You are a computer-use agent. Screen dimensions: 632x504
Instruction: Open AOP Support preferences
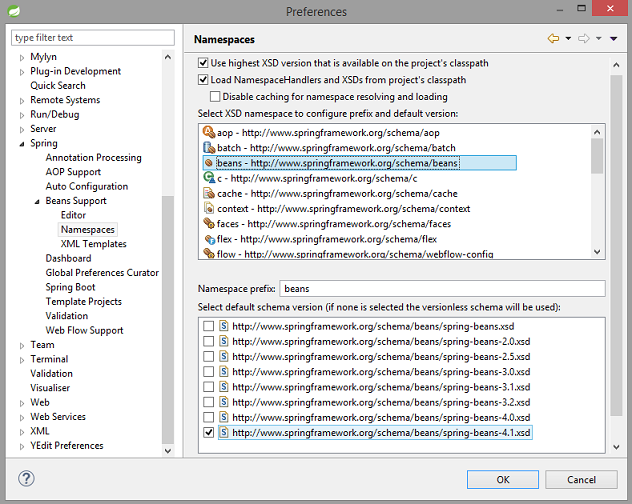[x=73, y=172]
